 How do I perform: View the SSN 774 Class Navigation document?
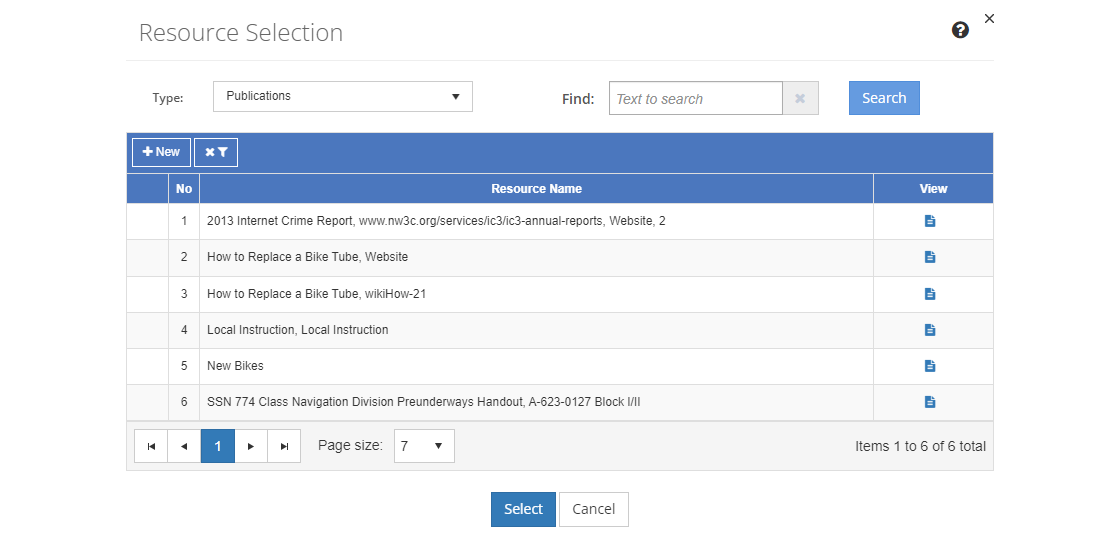pyautogui.click(x=930, y=402)
